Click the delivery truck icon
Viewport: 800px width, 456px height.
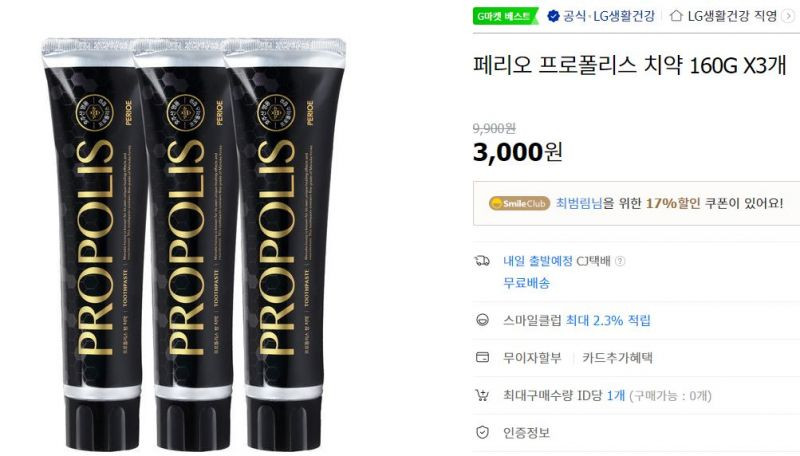482,261
